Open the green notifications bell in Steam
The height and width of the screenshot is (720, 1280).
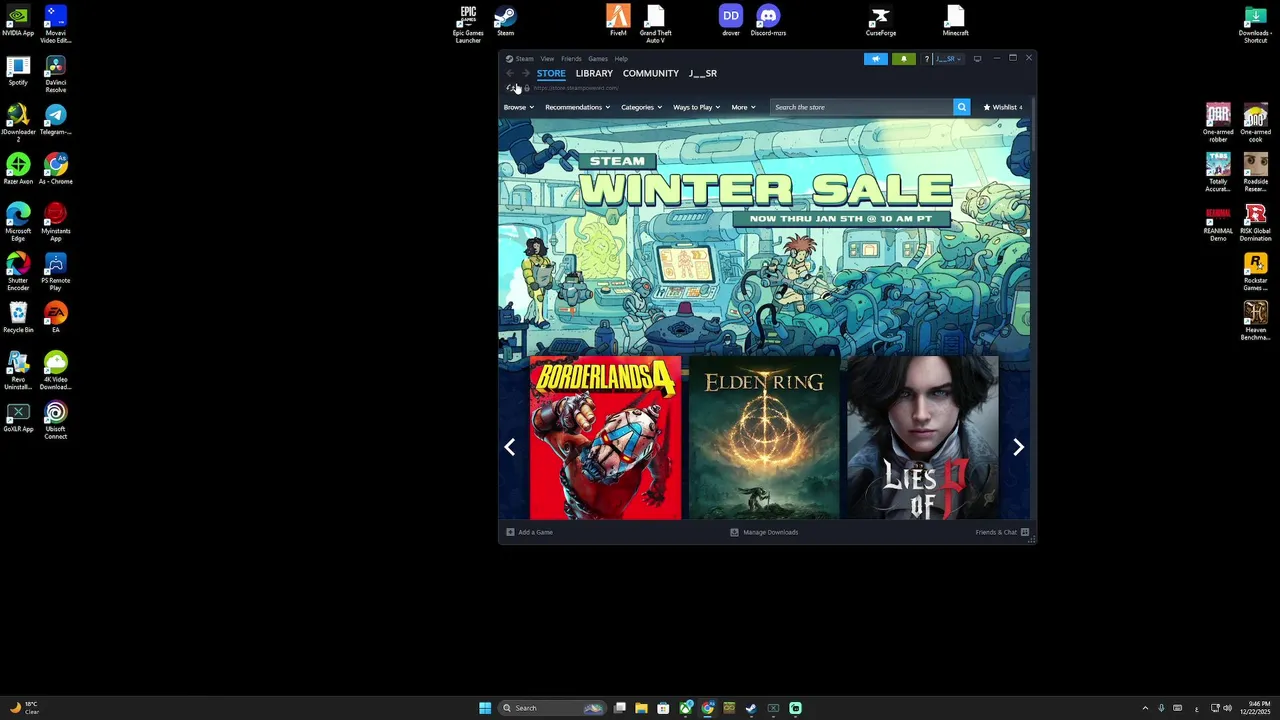coord(904,59)
